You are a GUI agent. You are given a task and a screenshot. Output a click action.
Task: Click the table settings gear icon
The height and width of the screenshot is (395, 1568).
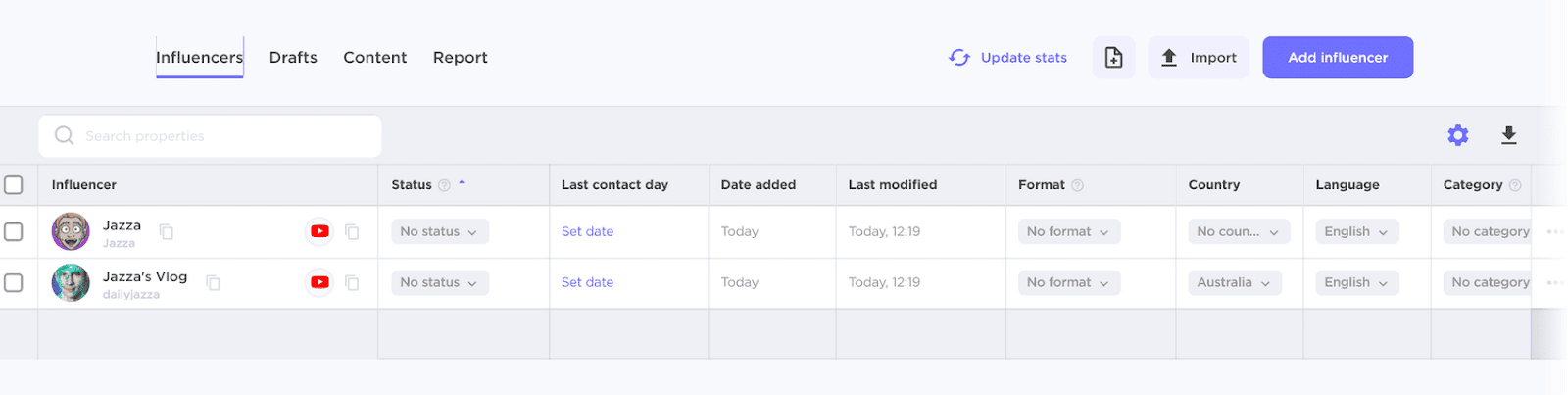click(x=1457, y=135)
